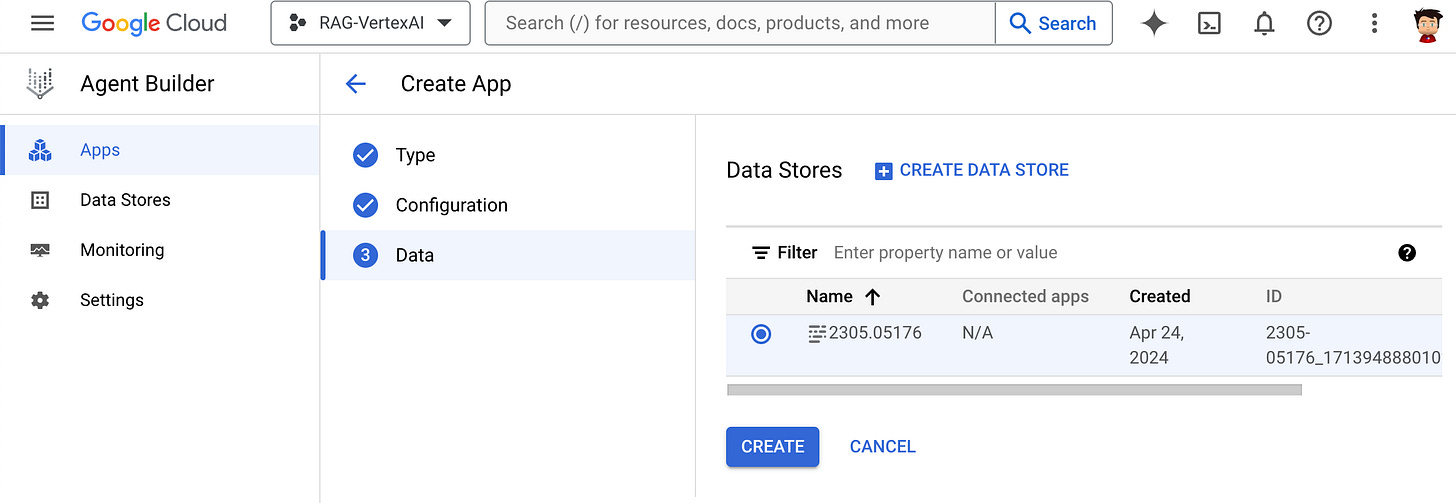The width and height of the screenshot is (1456, 503).
Task: Sort by the Name column header
Action: point(829,296)
